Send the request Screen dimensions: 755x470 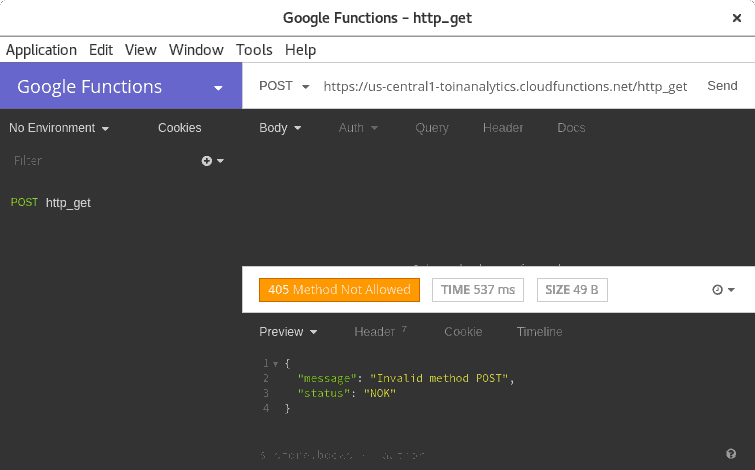[x=722, y=86]
